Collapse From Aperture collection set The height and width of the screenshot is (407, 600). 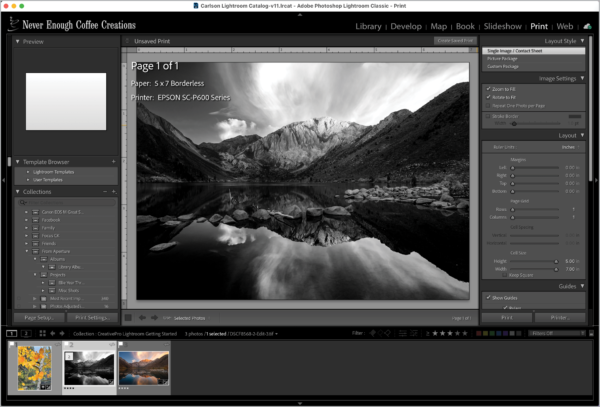(x=27, y=251)
